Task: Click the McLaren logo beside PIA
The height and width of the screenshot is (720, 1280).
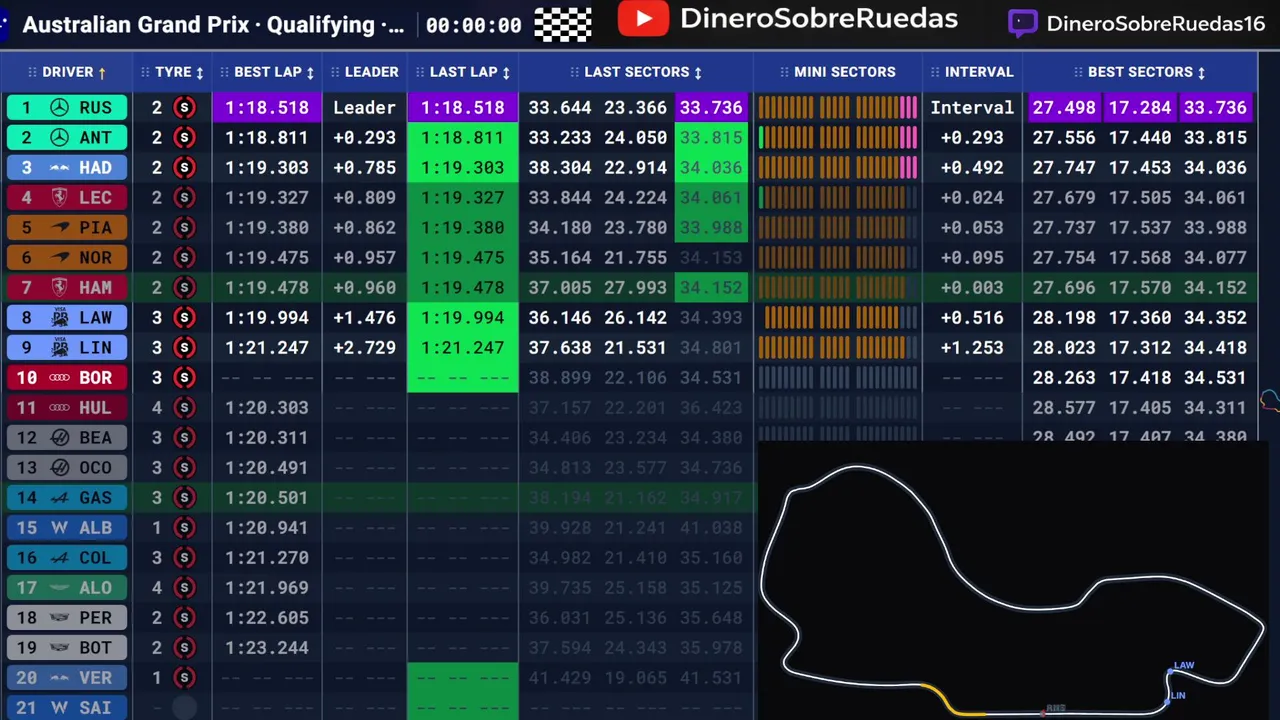Action: click(x=59, y=227)
